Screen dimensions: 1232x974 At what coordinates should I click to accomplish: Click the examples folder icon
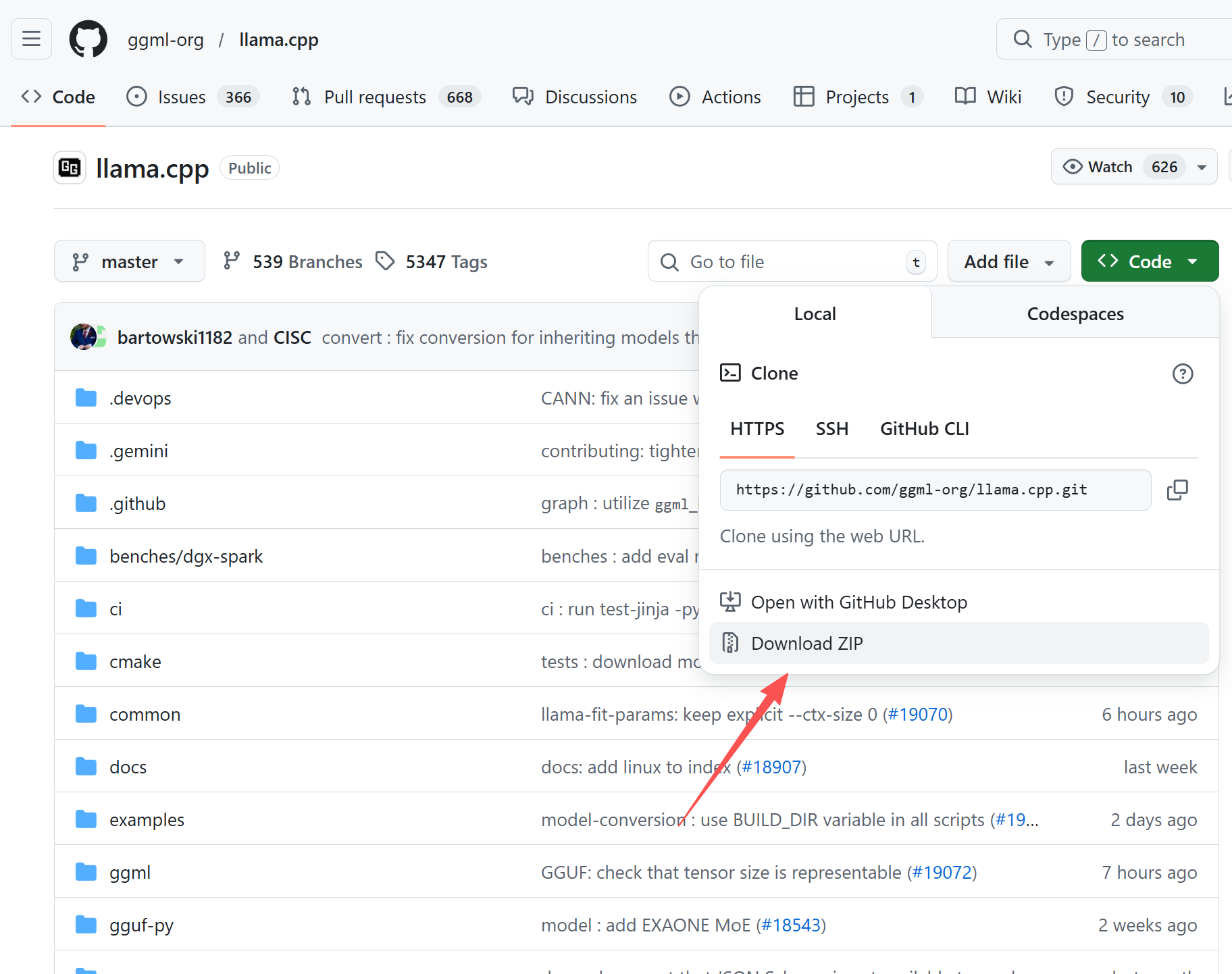tap(86, 819)
